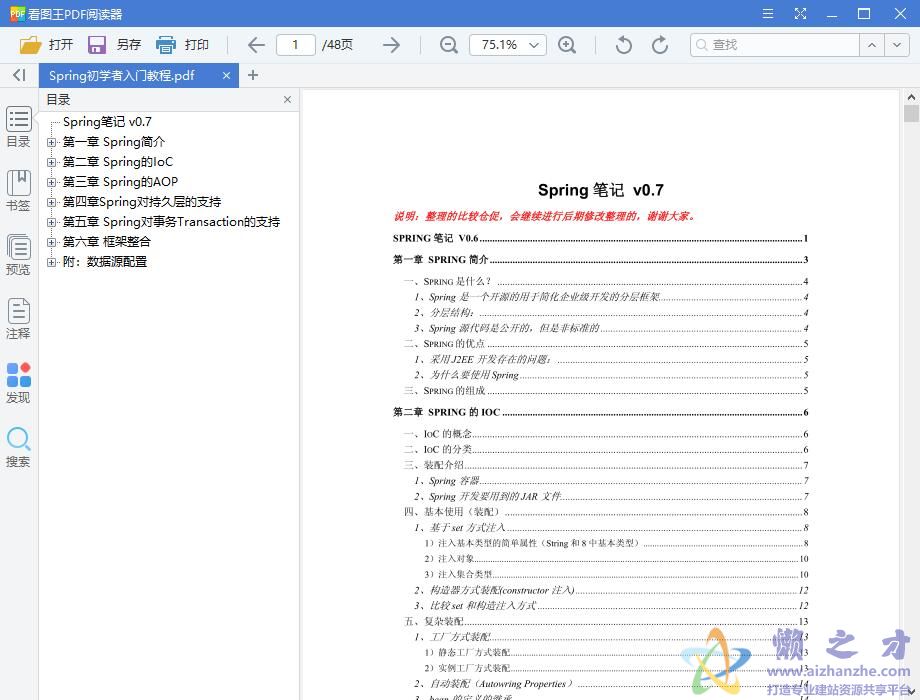The width and height of the screenshot is (920, 700).
Task: Expand 第三章 Spring的AOP in the outline
Action: click(x=52, y=182)
